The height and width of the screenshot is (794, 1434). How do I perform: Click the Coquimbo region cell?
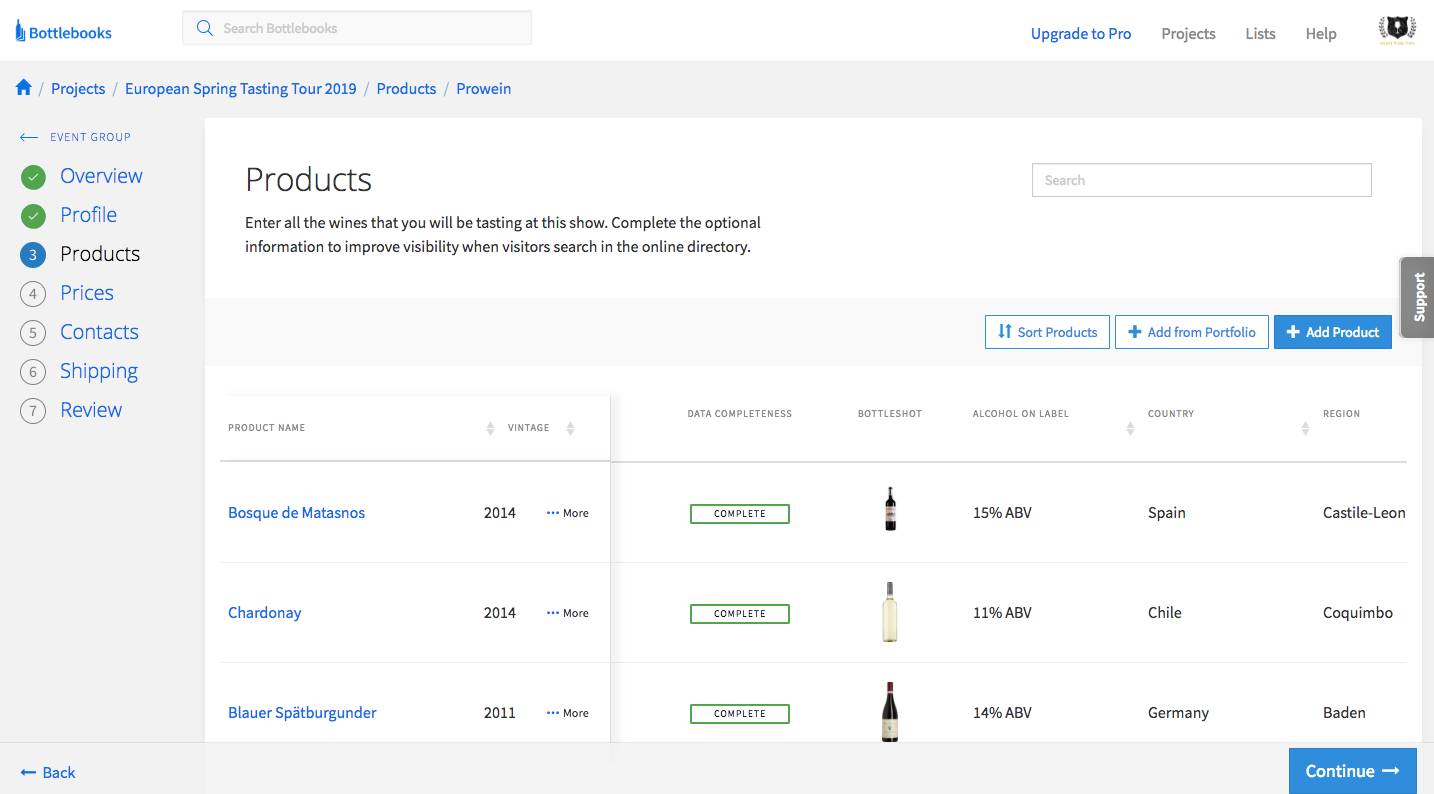(1358, 613)
